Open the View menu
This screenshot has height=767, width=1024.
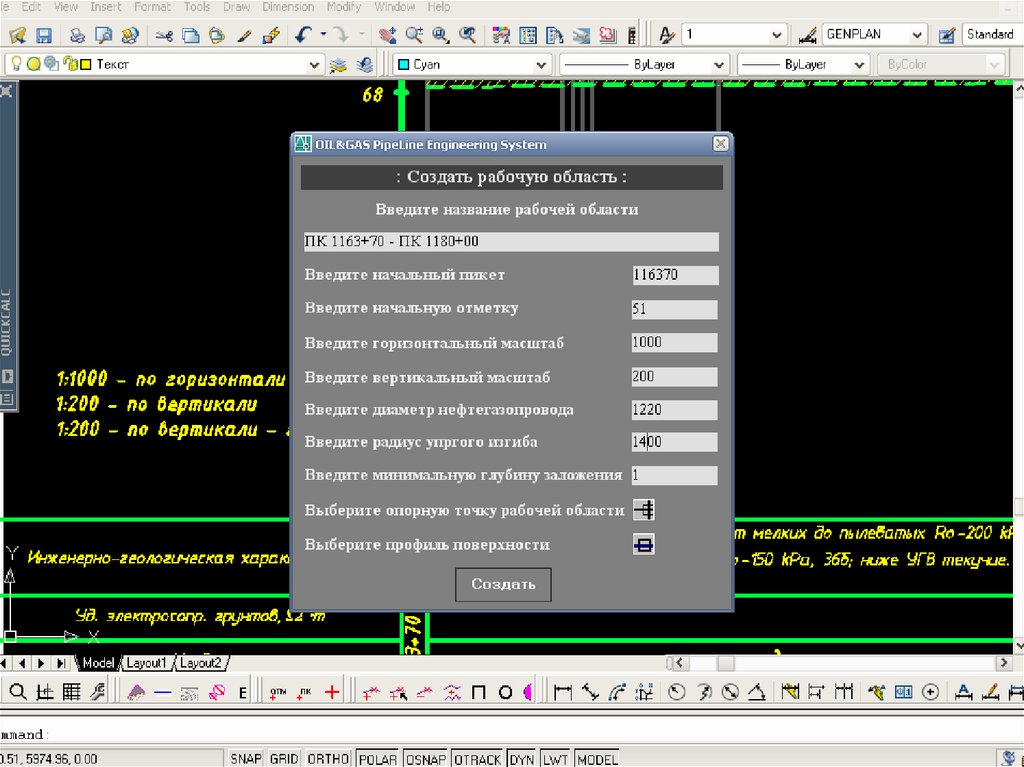click(65, 7)
